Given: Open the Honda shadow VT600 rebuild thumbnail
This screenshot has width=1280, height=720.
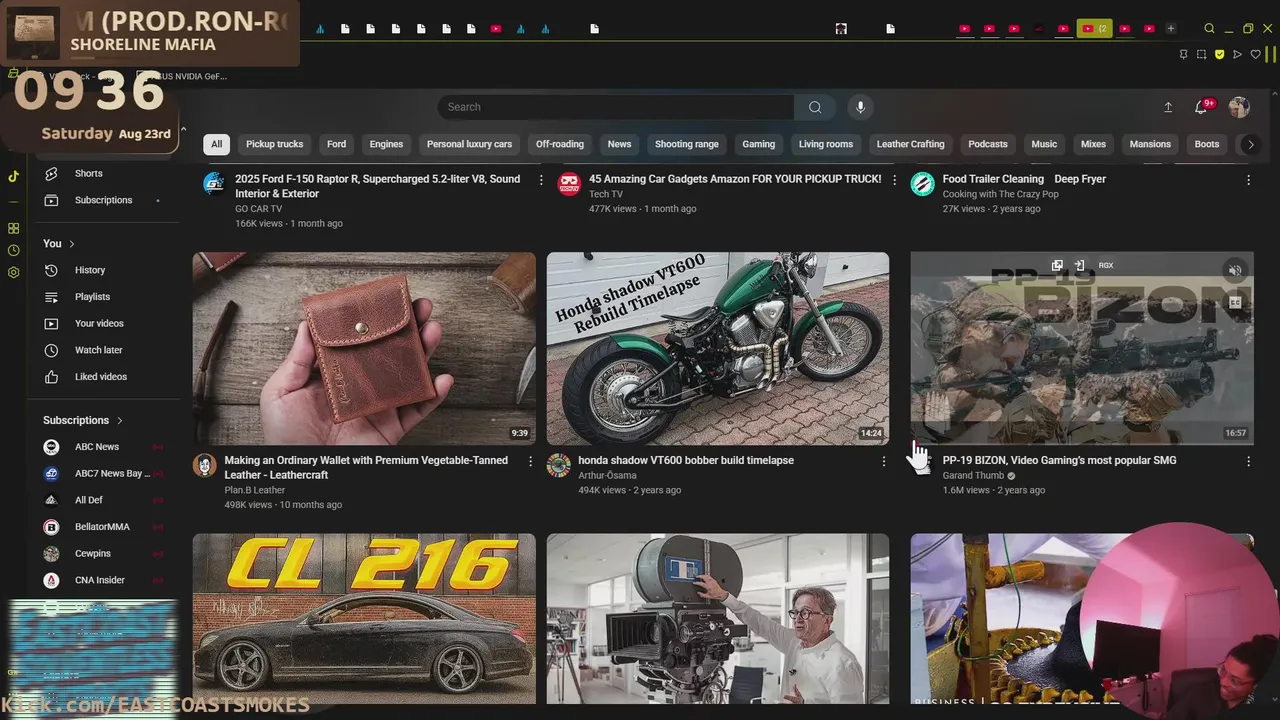Looking at the screenshot, I should coord(718,348).
